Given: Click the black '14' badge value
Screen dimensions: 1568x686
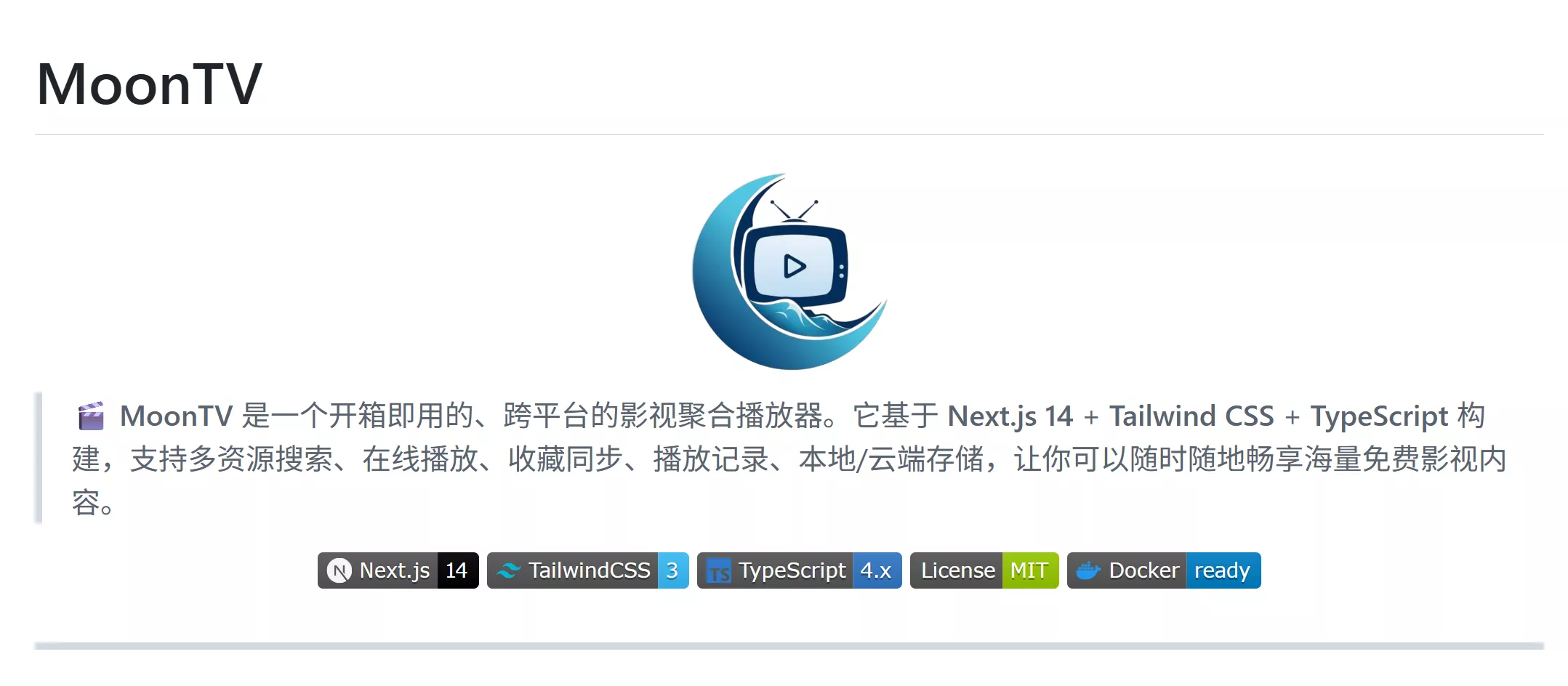Looking at the screenshot, I should 457,570.
